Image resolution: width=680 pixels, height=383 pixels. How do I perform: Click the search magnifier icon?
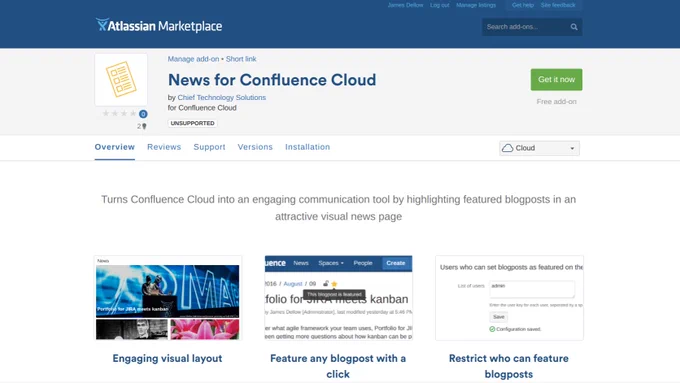coord(574,27)
